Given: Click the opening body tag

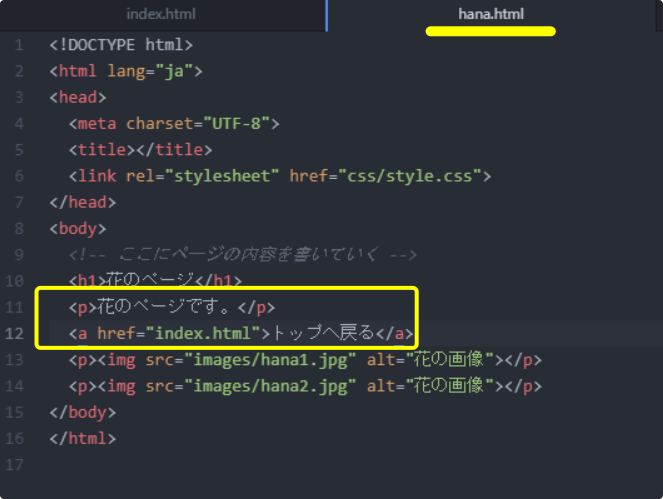Looking at the screenshot, I should (x=78, y=228).
